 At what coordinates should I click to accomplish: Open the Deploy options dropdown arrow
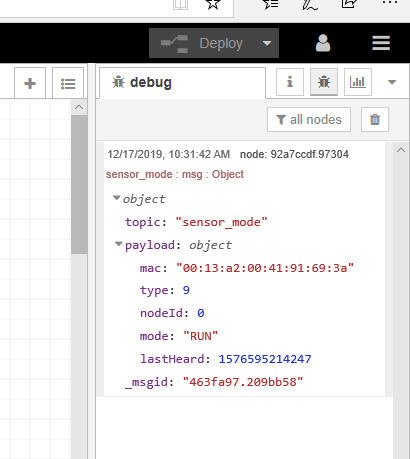[267, 43]
